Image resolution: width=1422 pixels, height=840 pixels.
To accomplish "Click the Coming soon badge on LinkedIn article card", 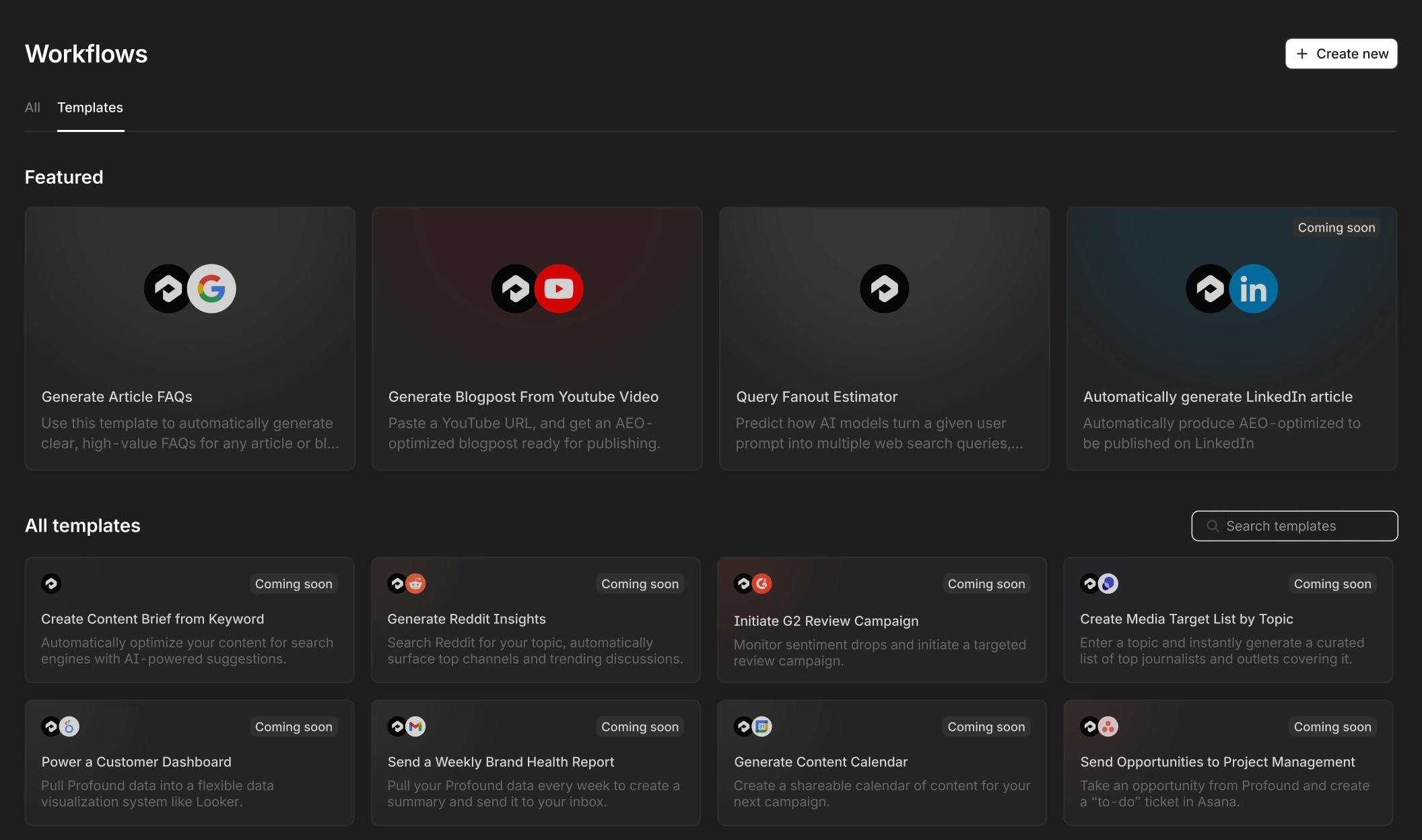I will click(x=1336, y=228).
